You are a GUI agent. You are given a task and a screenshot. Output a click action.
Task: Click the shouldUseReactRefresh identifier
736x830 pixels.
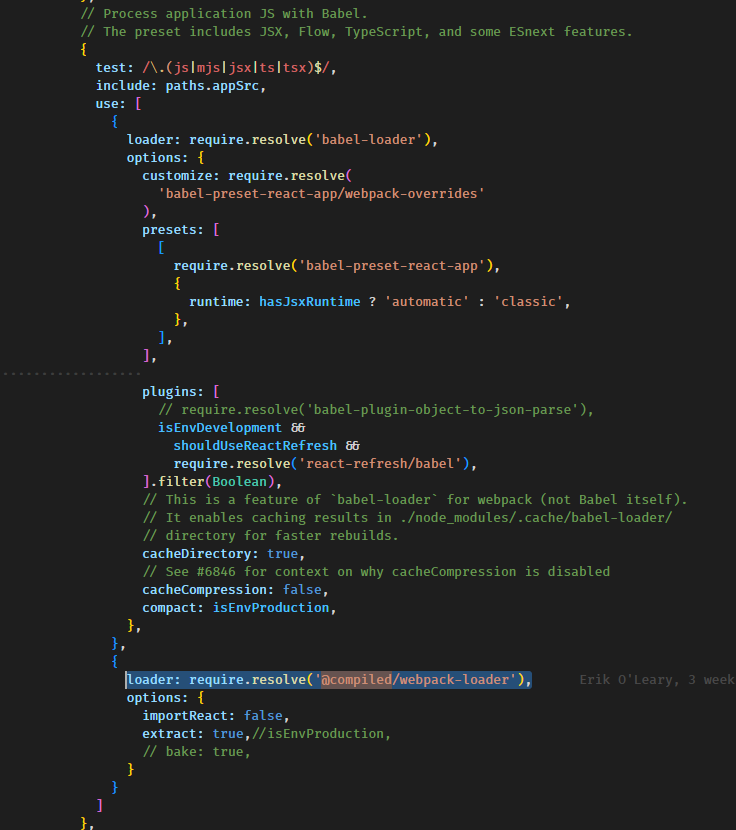(x=255, y=446)
